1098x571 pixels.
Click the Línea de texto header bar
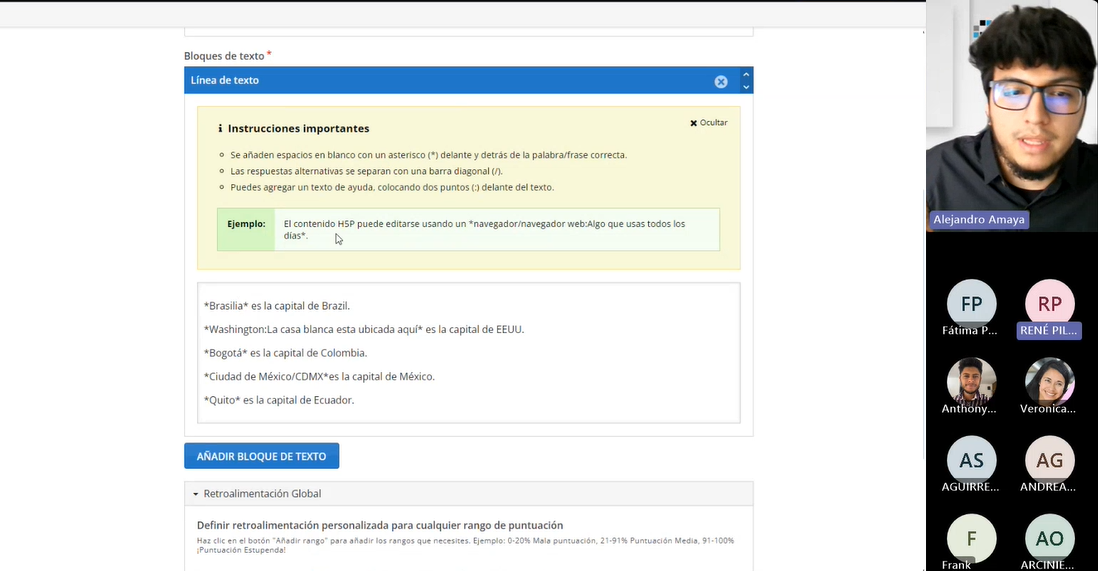[440, 81]
